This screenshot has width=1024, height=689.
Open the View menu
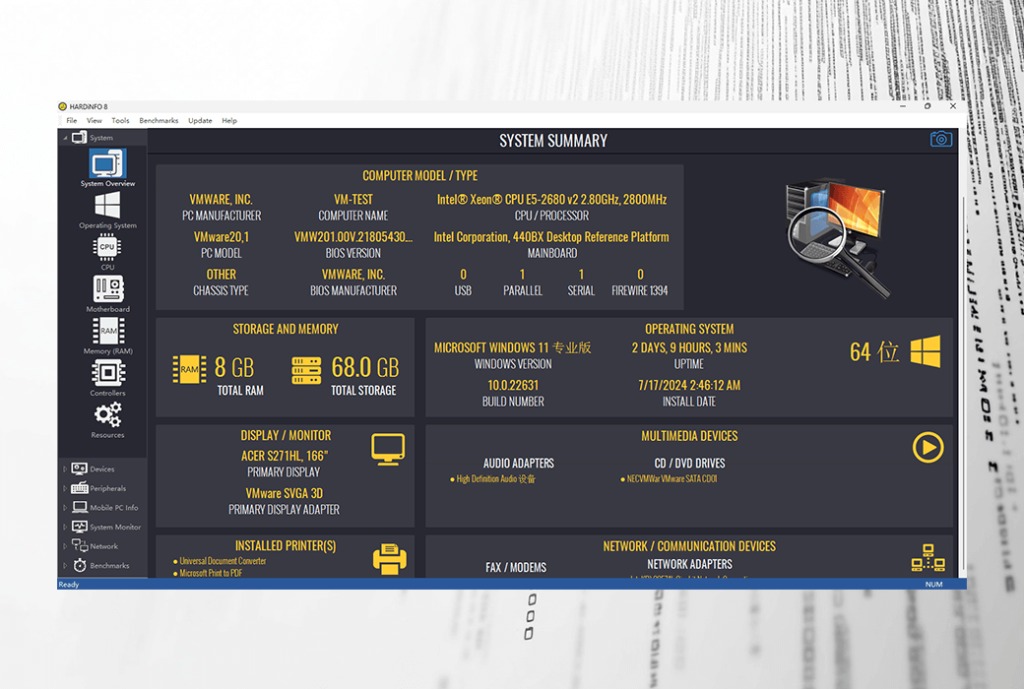tap(94, 121)
